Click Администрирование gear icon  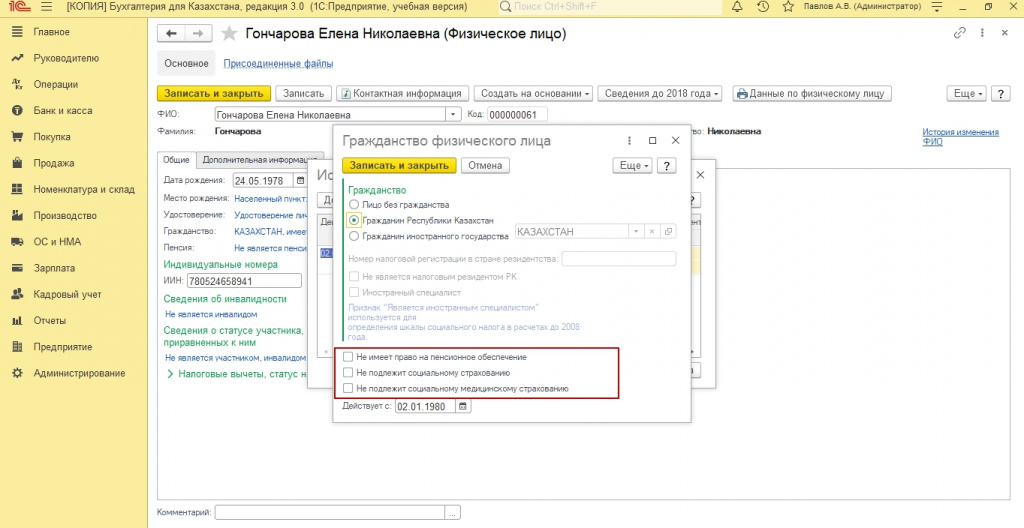(x=18, y=373)
